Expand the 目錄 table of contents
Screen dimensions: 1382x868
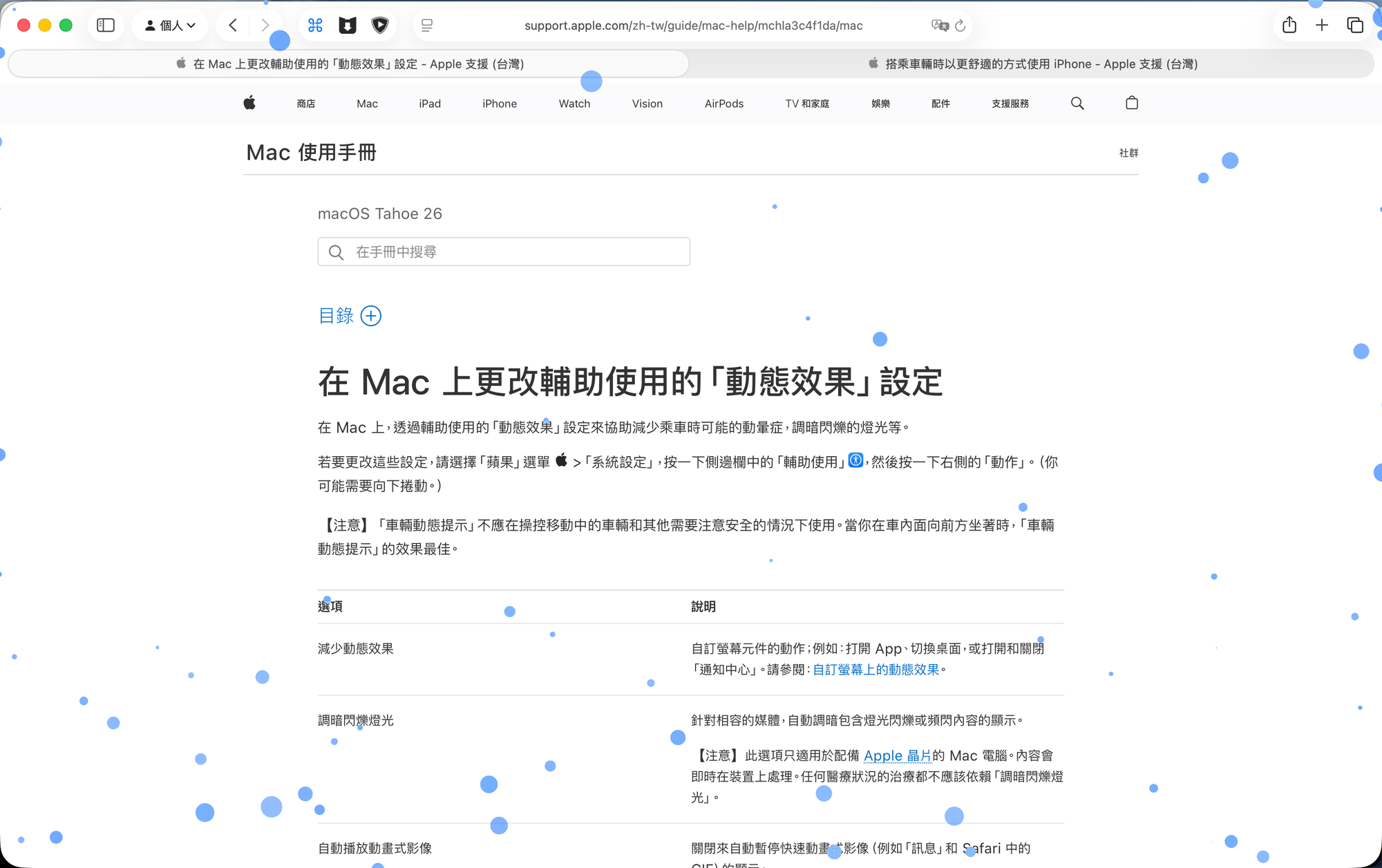coord(371,316)
